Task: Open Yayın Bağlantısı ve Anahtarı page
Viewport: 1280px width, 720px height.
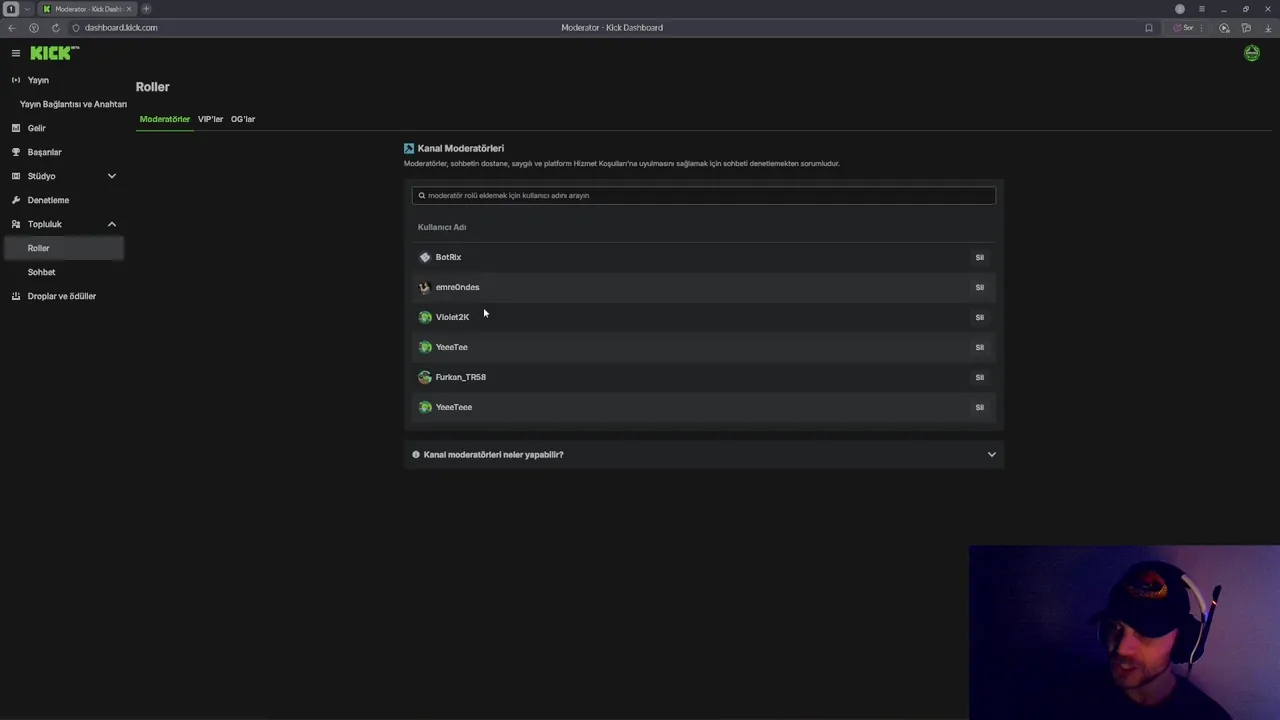Action: tap(73, 104)
